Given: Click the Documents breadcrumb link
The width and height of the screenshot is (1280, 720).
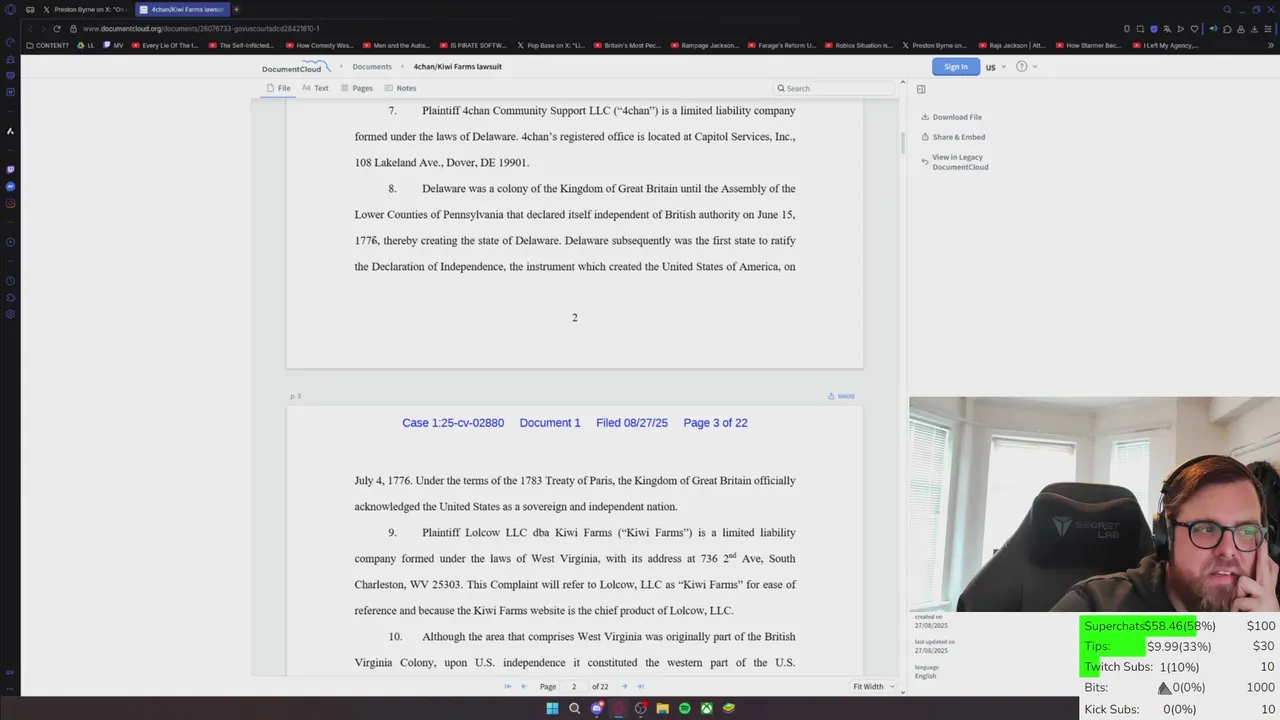Looking at the screenshot, I should click(x=372, y=67).
